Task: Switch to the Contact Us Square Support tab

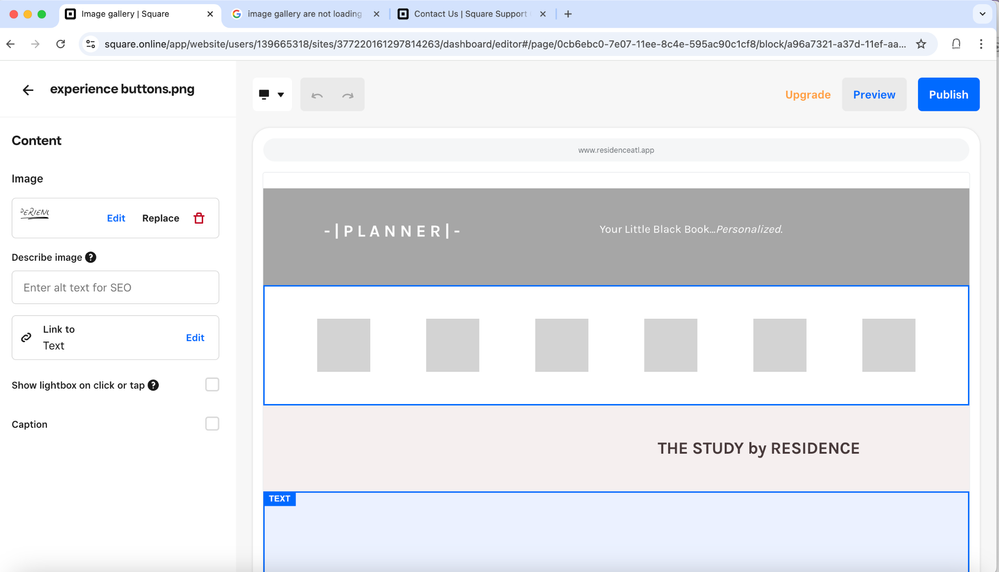Action: click(469, 14)
